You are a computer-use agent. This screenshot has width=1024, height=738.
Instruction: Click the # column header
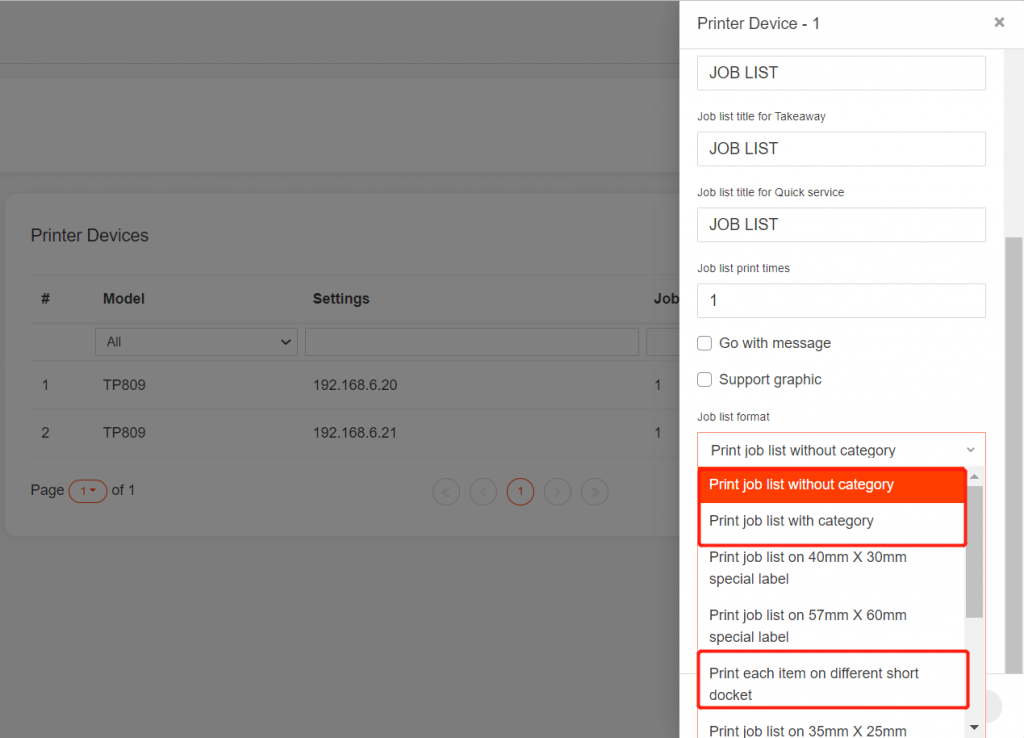[45, 298]
